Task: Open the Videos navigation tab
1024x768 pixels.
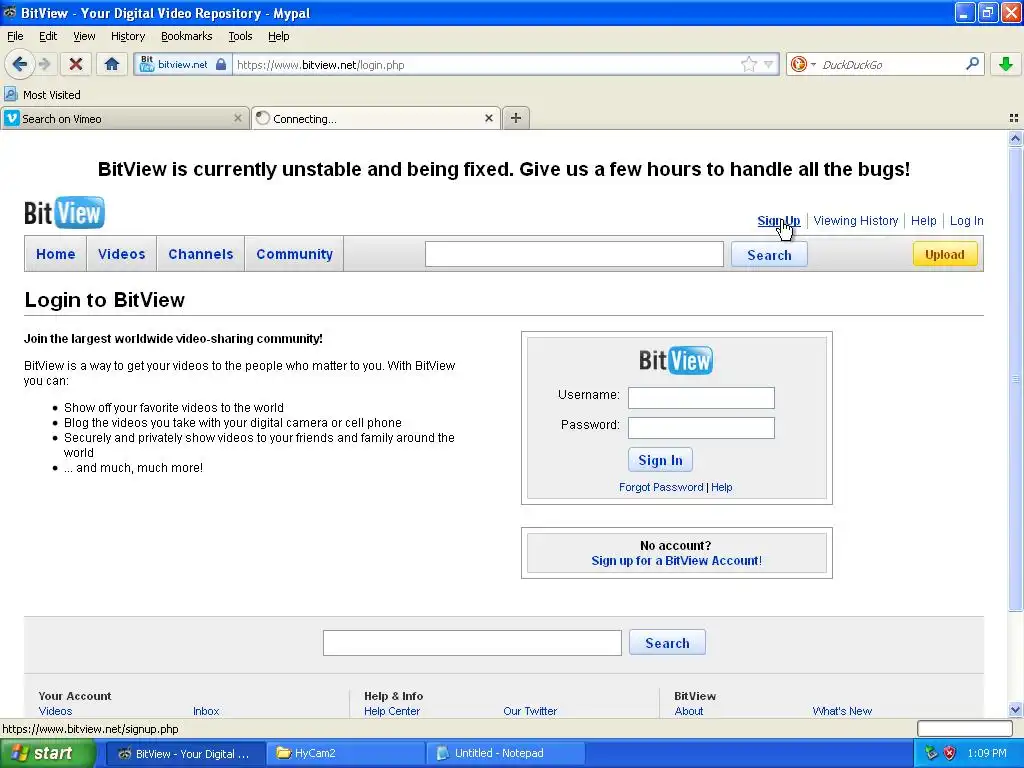Action: [121, 254]
